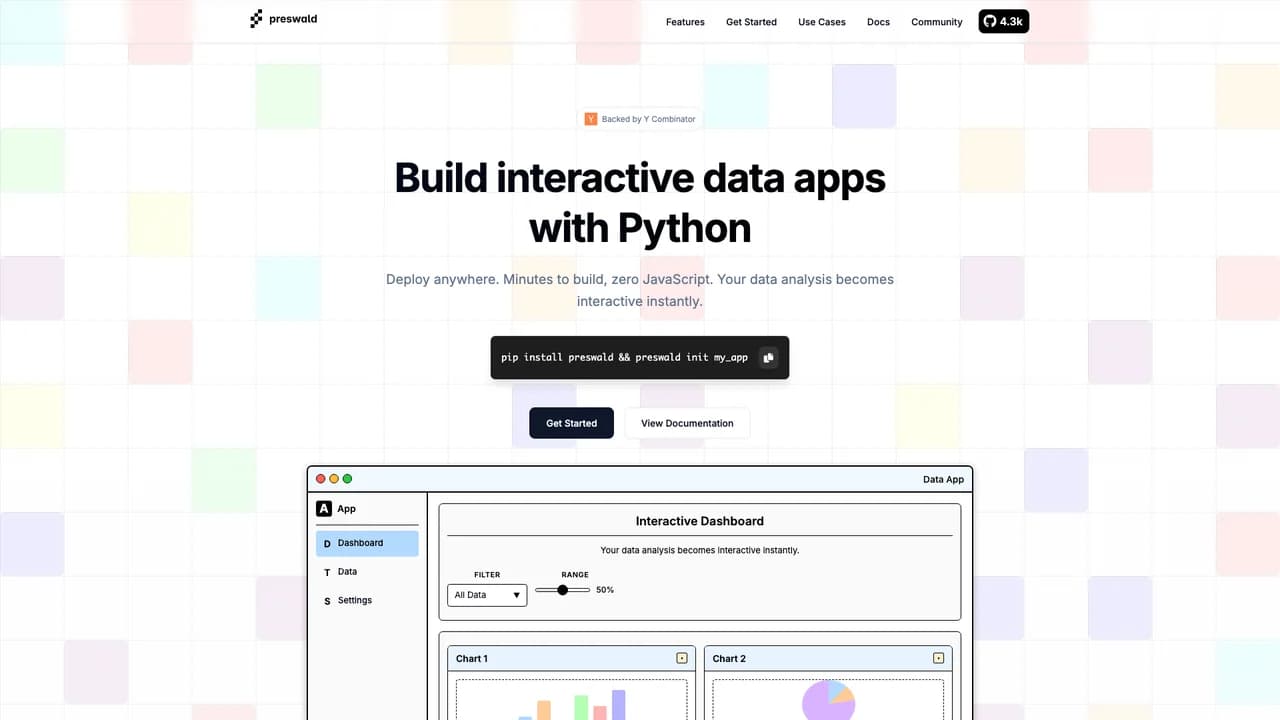Click the preswald logo in header
1280x720 pixels.
point(283,19)
